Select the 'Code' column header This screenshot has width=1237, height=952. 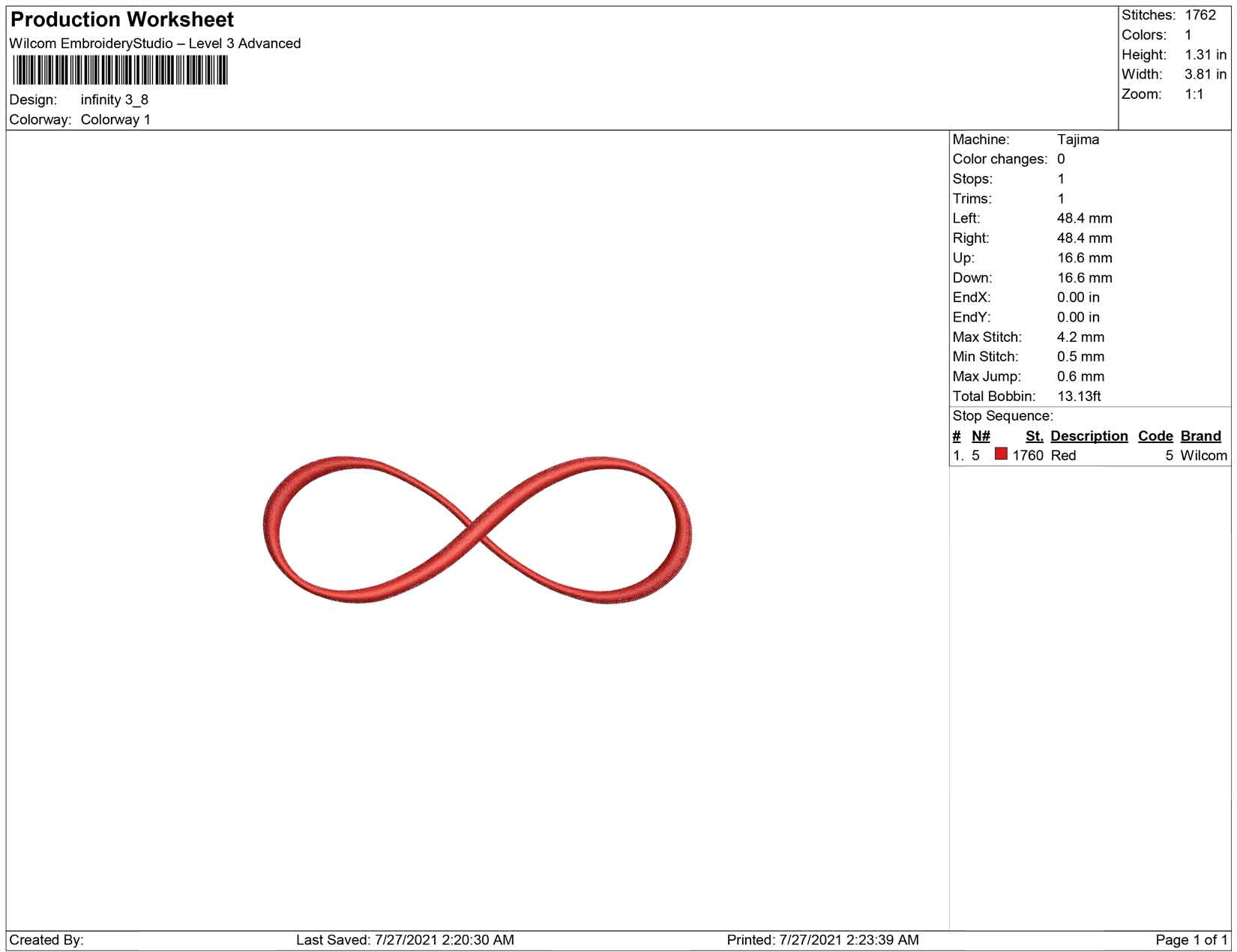(x=1155, y=436)
